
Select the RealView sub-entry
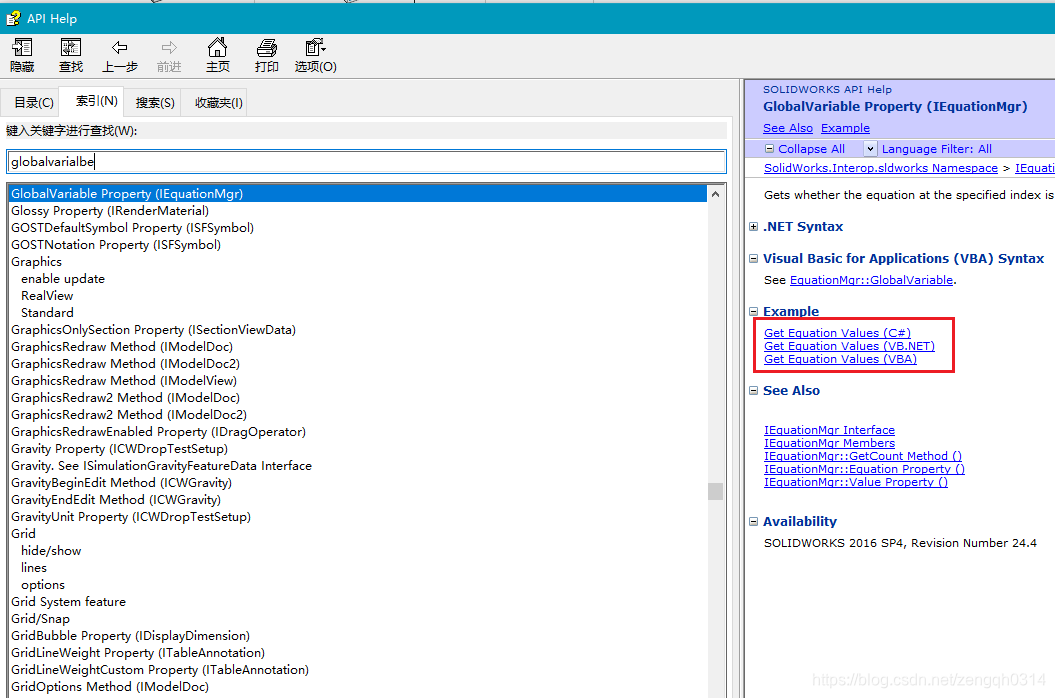click(x=47, y=295)
